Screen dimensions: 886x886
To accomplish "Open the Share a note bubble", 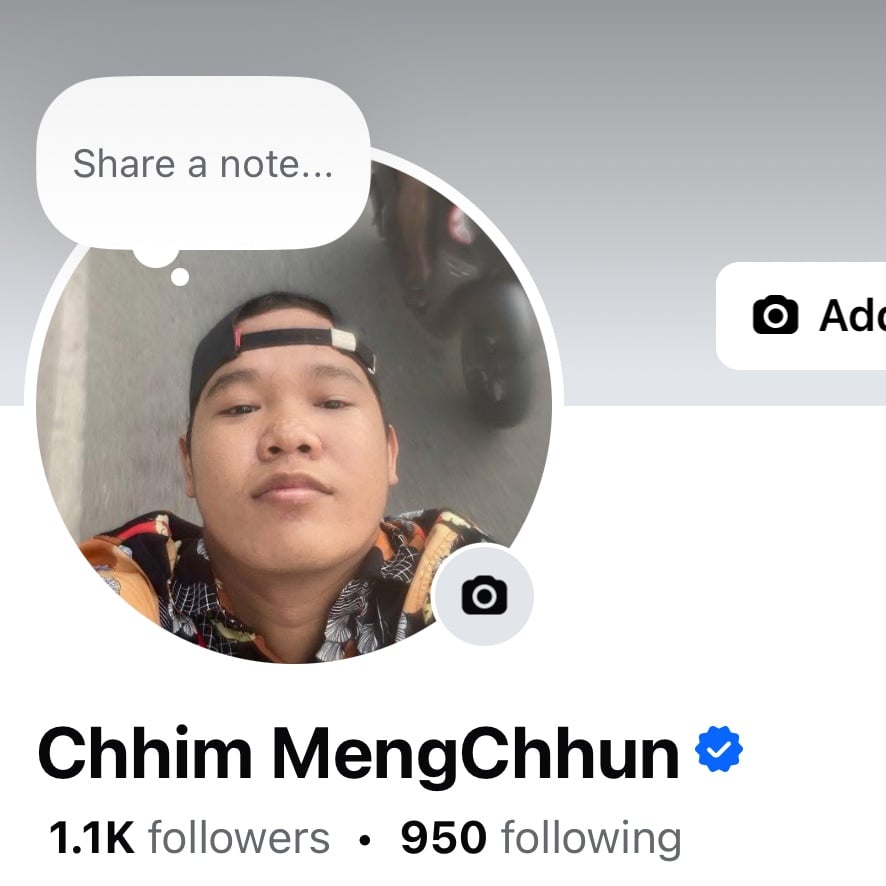I will [x=203, y=164].
